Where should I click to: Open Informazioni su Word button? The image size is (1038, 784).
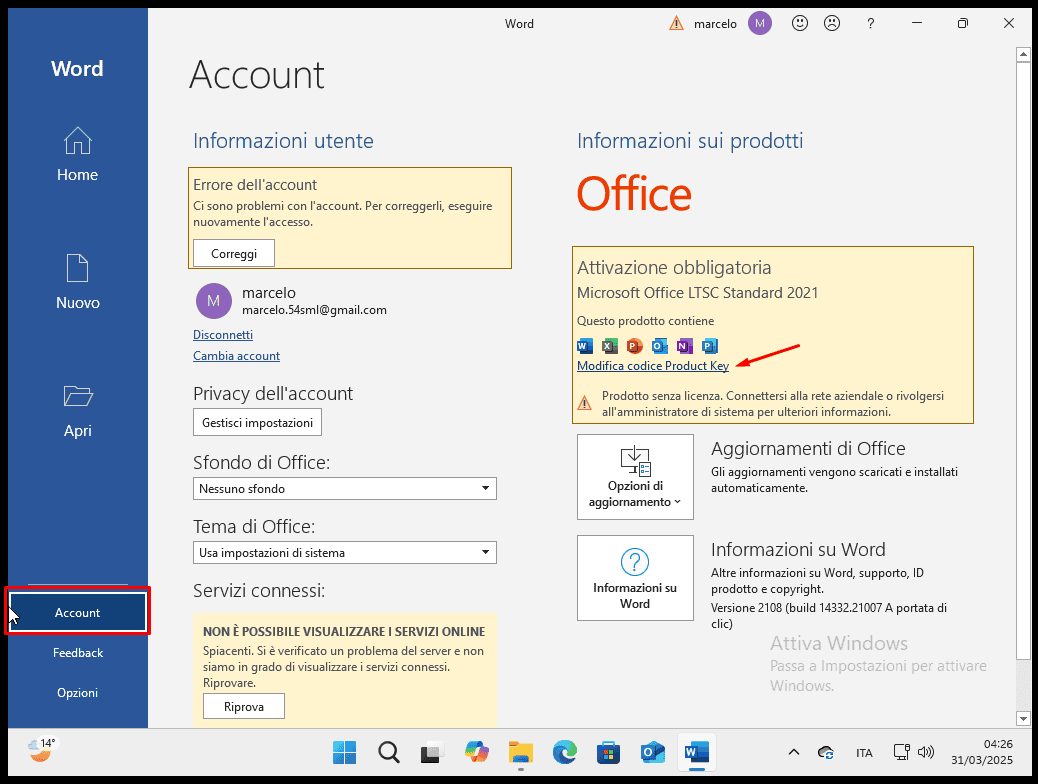635,577
